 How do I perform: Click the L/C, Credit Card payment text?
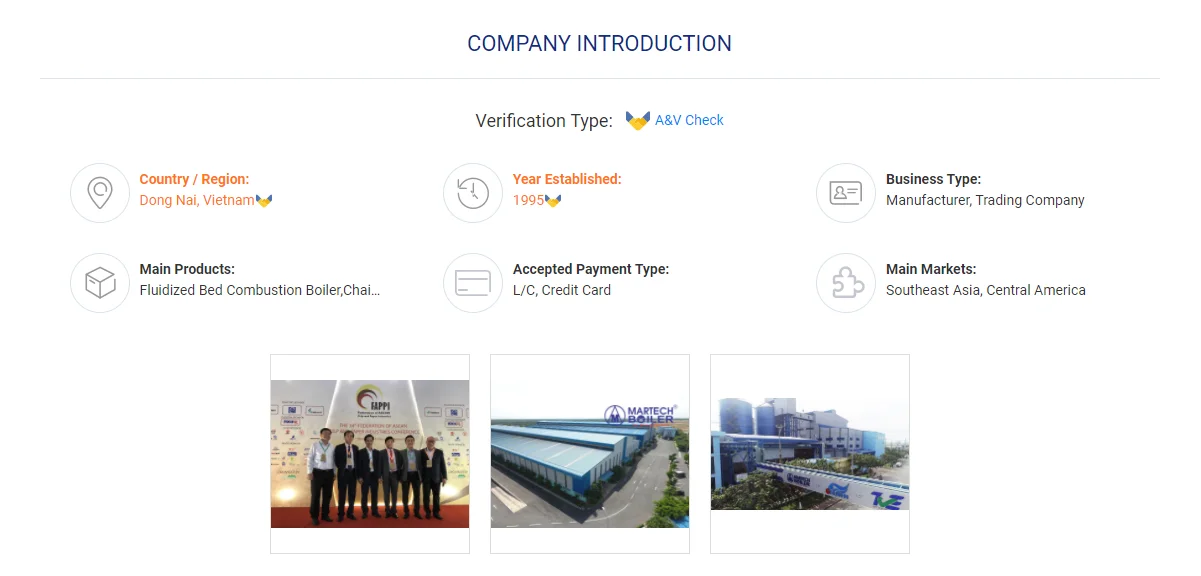(562, 290)
